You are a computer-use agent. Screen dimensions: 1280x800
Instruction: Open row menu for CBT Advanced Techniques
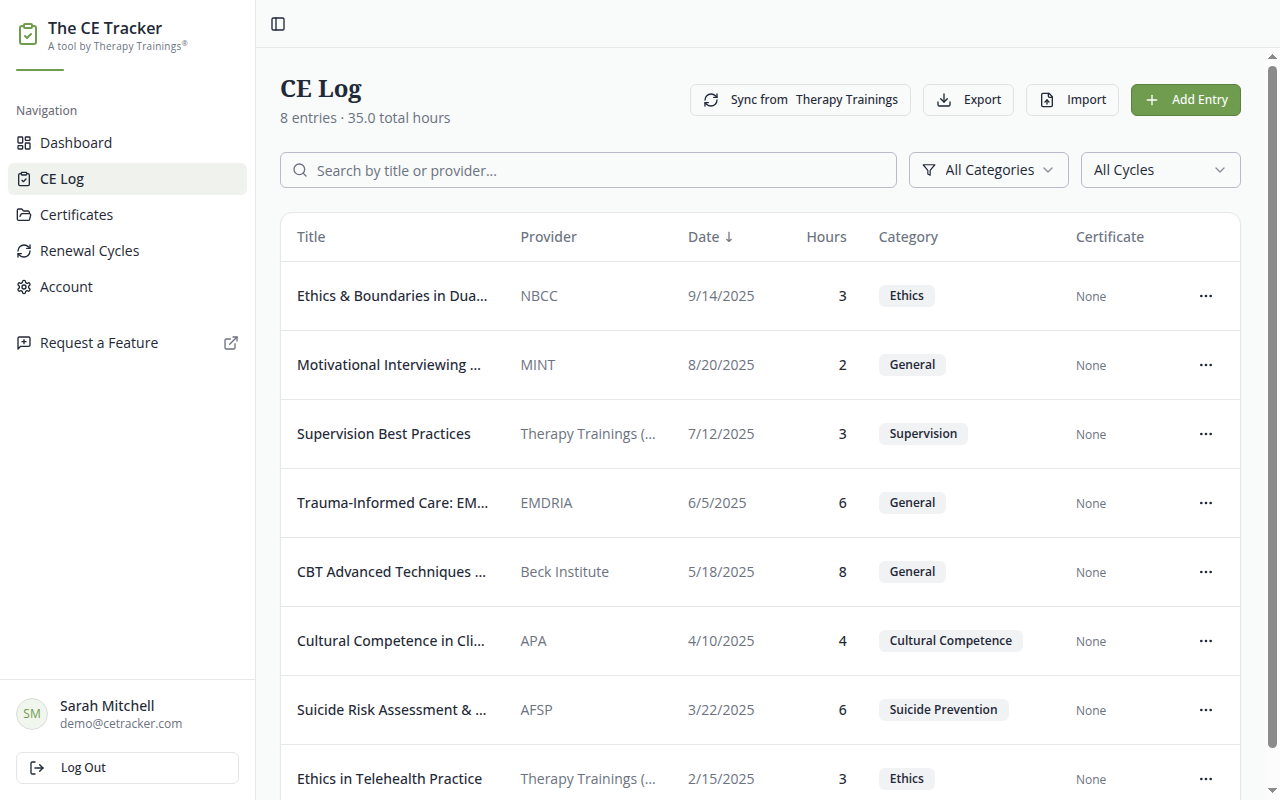click(x=1206, y=572)
